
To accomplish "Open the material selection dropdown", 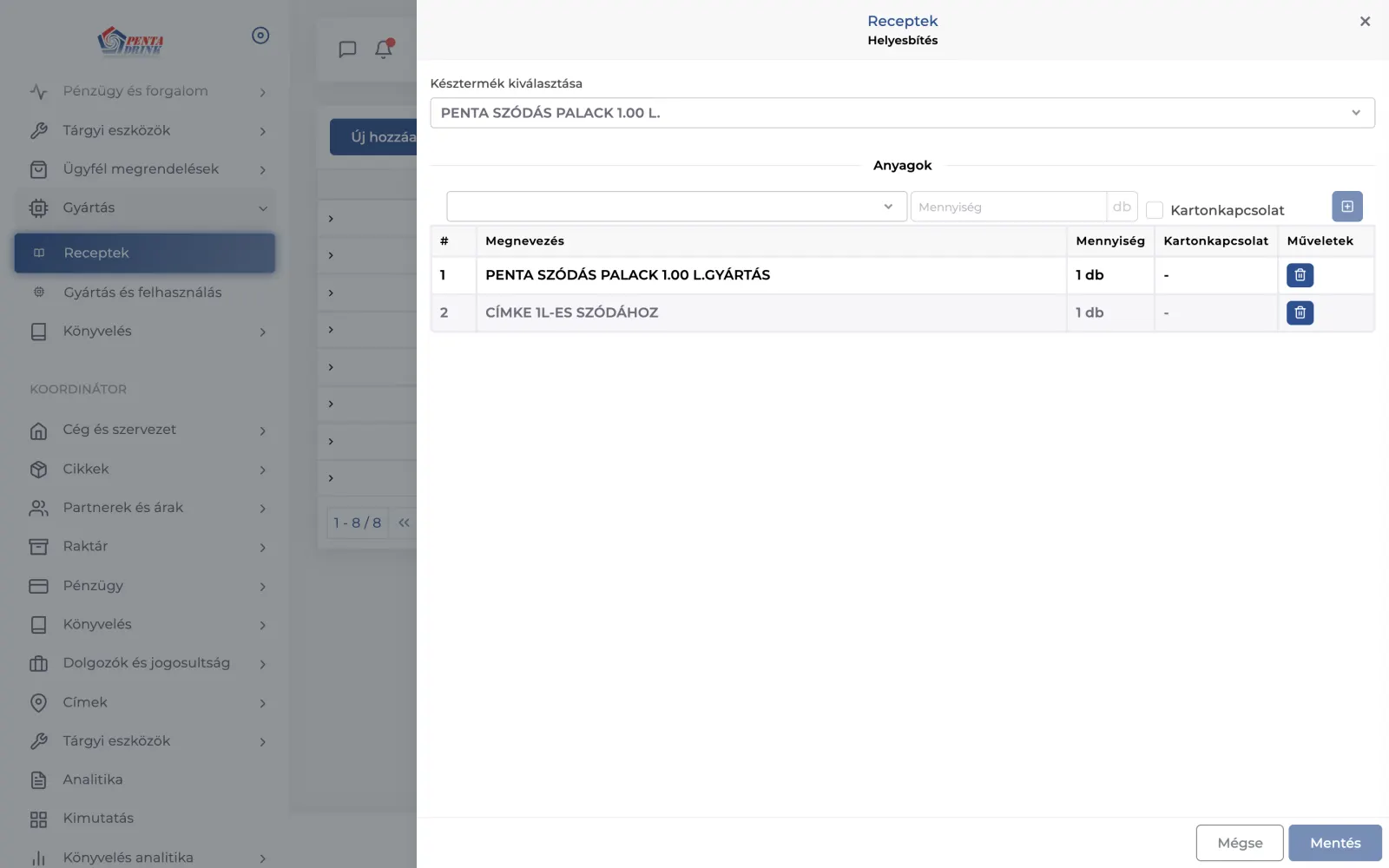I will tap(676, 207).
